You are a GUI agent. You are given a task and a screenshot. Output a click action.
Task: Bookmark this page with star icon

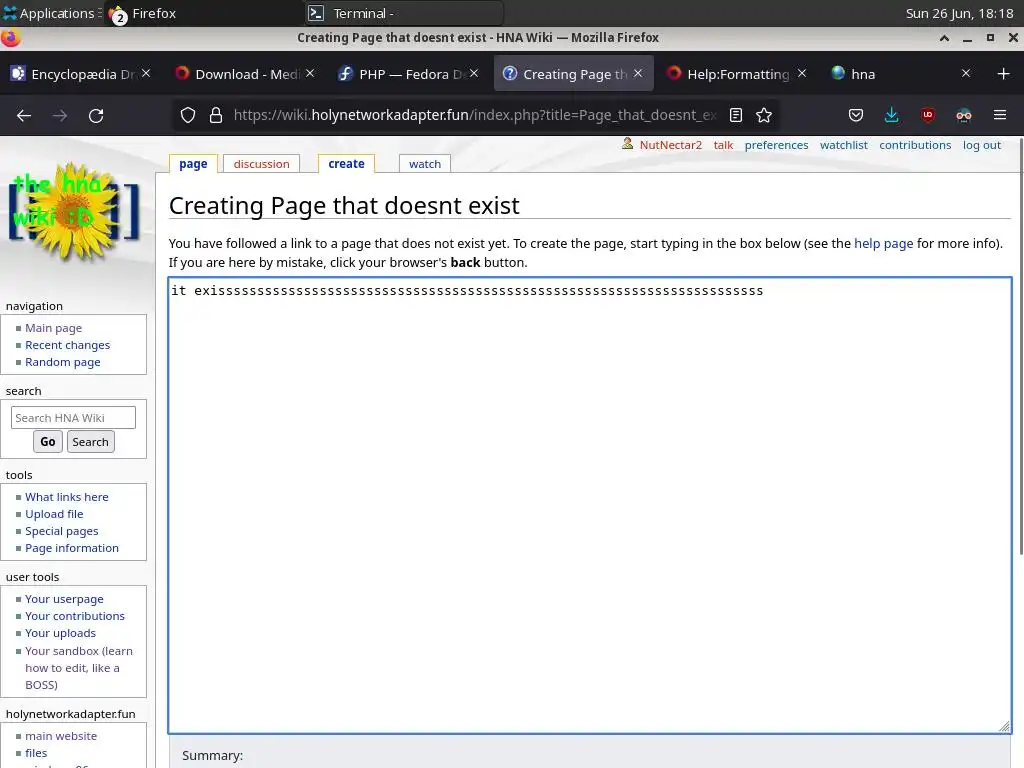click(763, 116)
